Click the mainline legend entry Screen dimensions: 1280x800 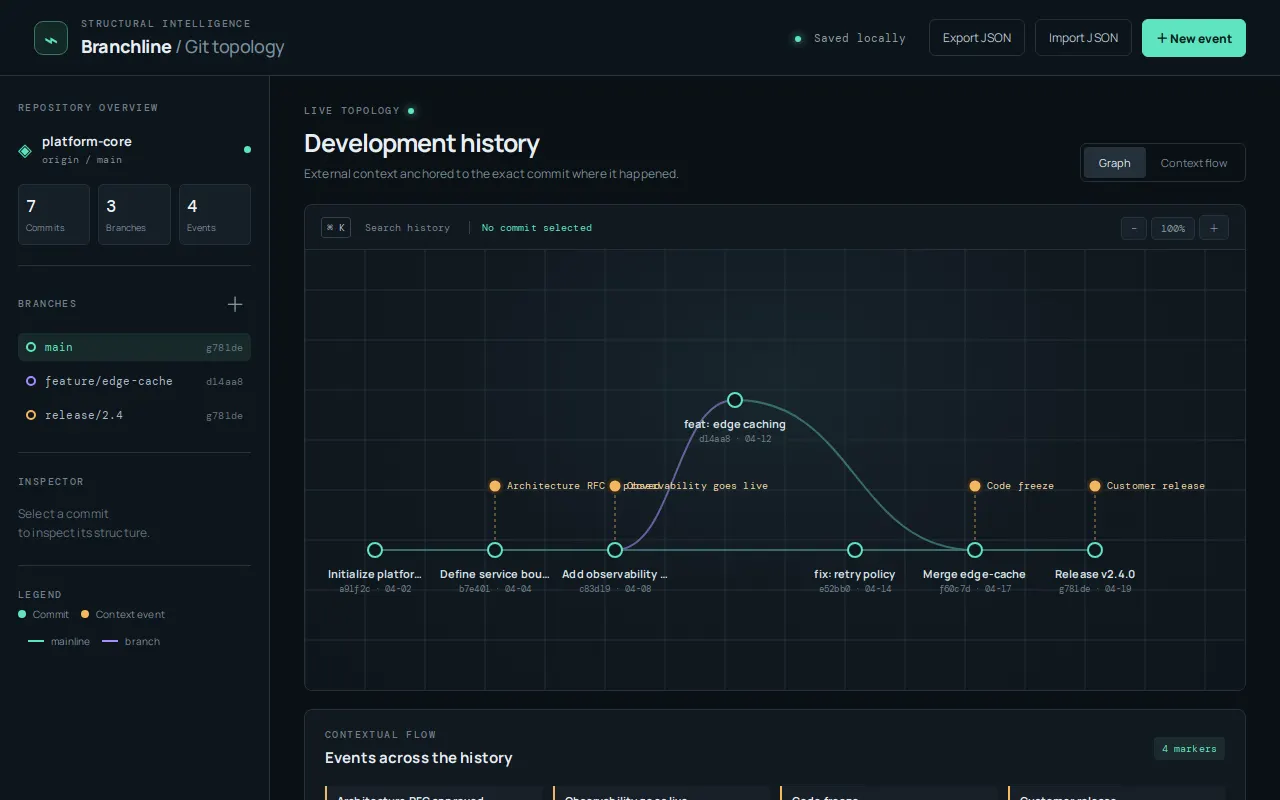(59, 641)
